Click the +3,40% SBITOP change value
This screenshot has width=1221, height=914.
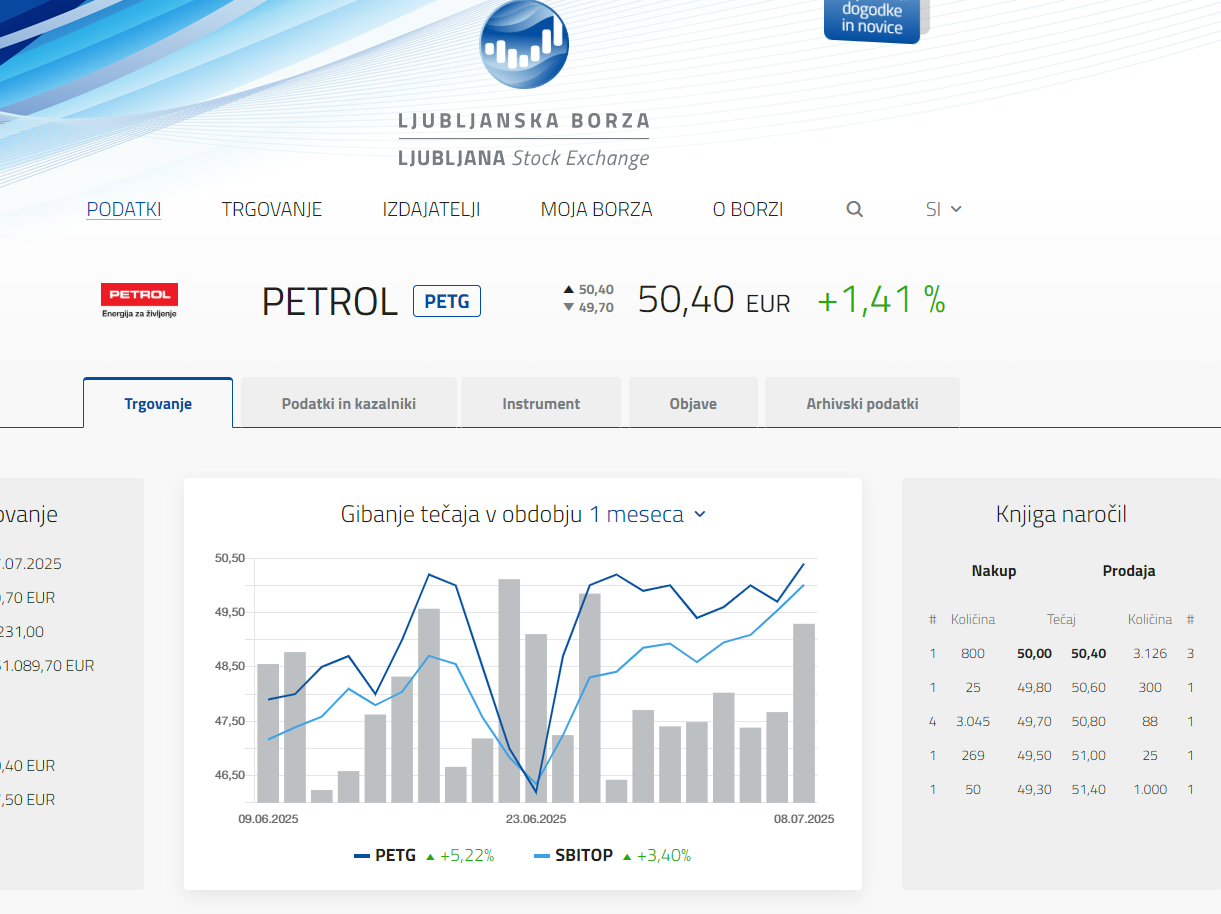click(664, 856)
